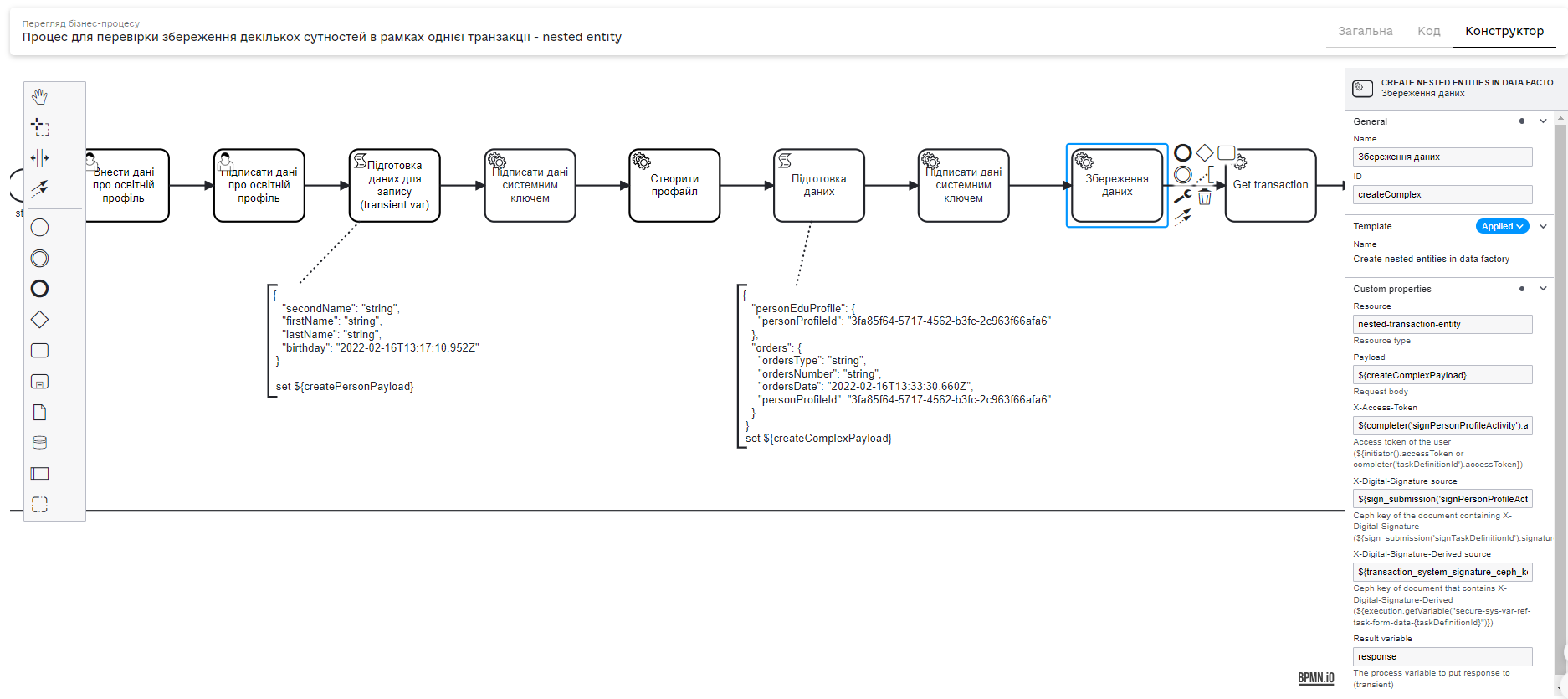Select the Створити профайл service task
This screenshot has height=699, width=1568.
point(674,185)
